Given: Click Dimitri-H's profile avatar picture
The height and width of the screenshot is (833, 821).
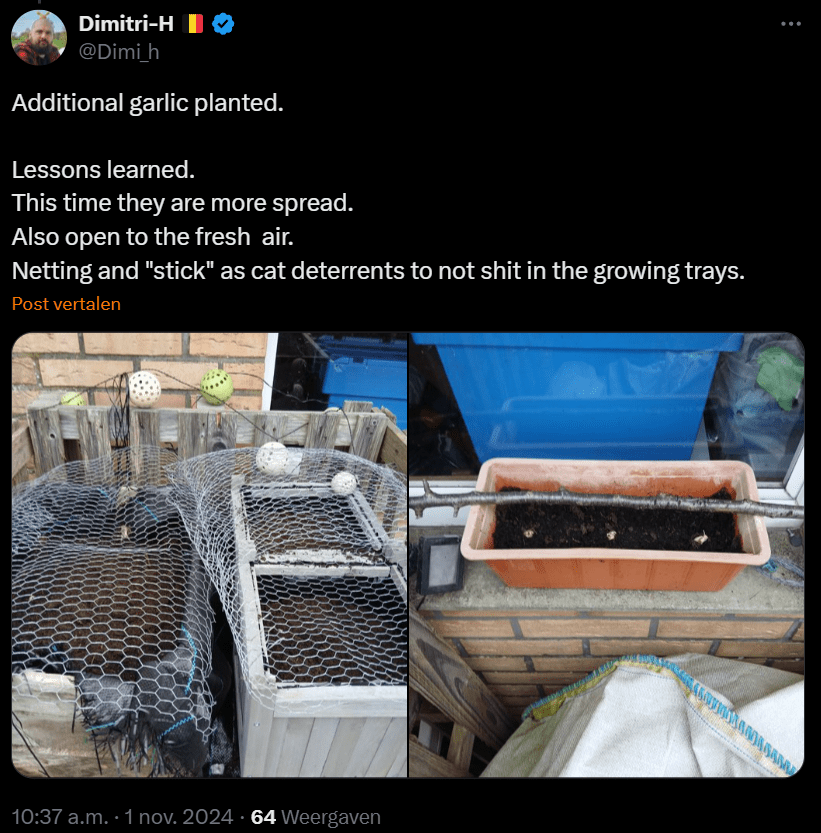Looking at the screenshot, I should (39, 38).
